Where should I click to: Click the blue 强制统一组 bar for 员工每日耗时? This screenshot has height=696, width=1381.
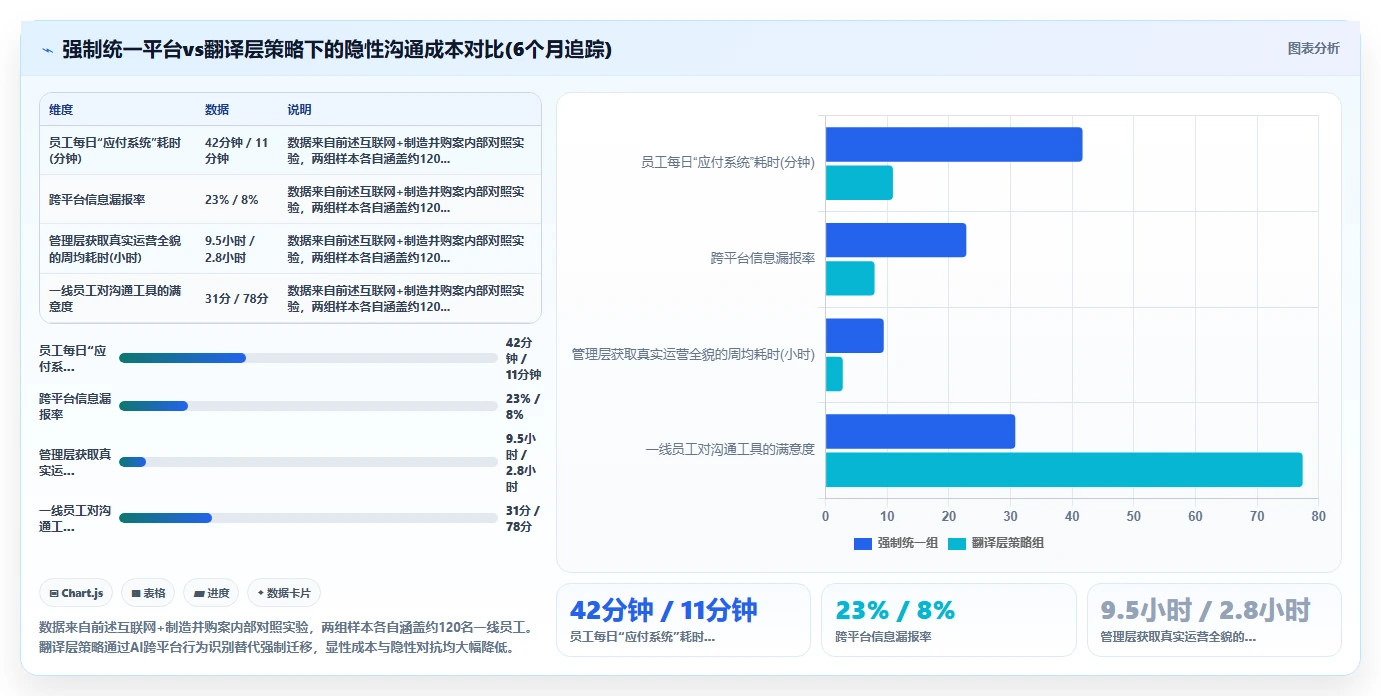[x=954, y=144]
